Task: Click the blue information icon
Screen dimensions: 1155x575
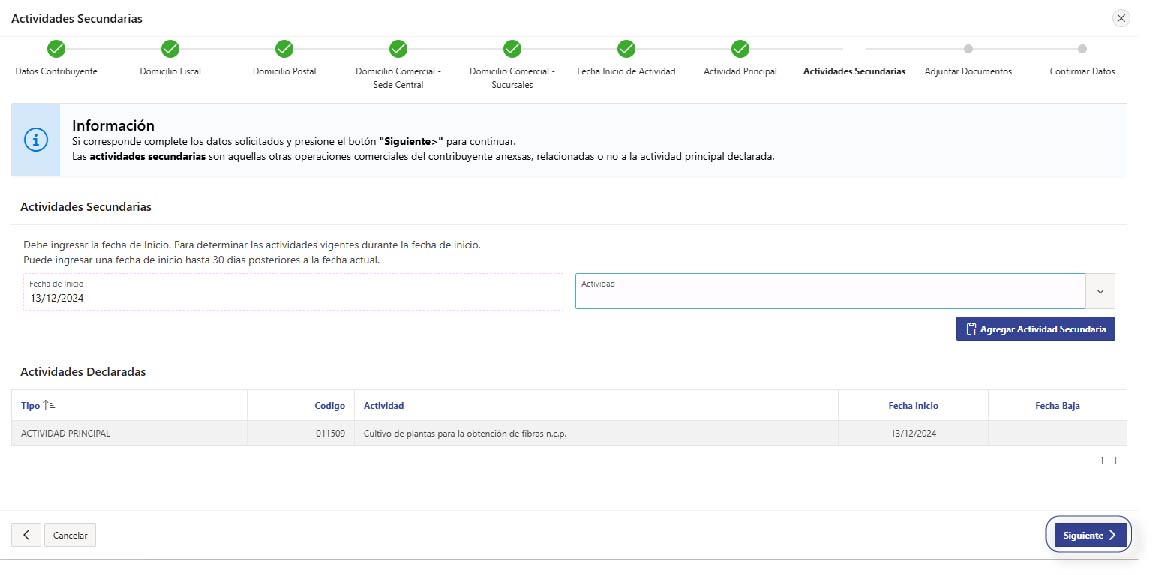Action: (36, 140)
